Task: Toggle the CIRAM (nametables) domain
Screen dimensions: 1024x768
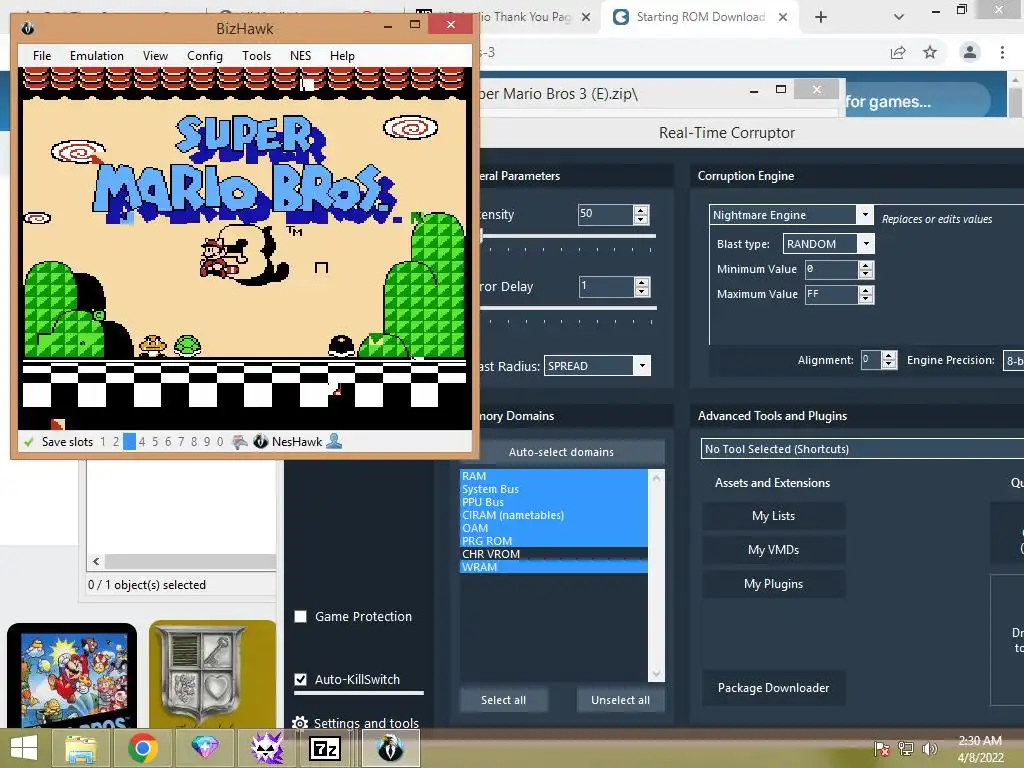Action: 554,515
